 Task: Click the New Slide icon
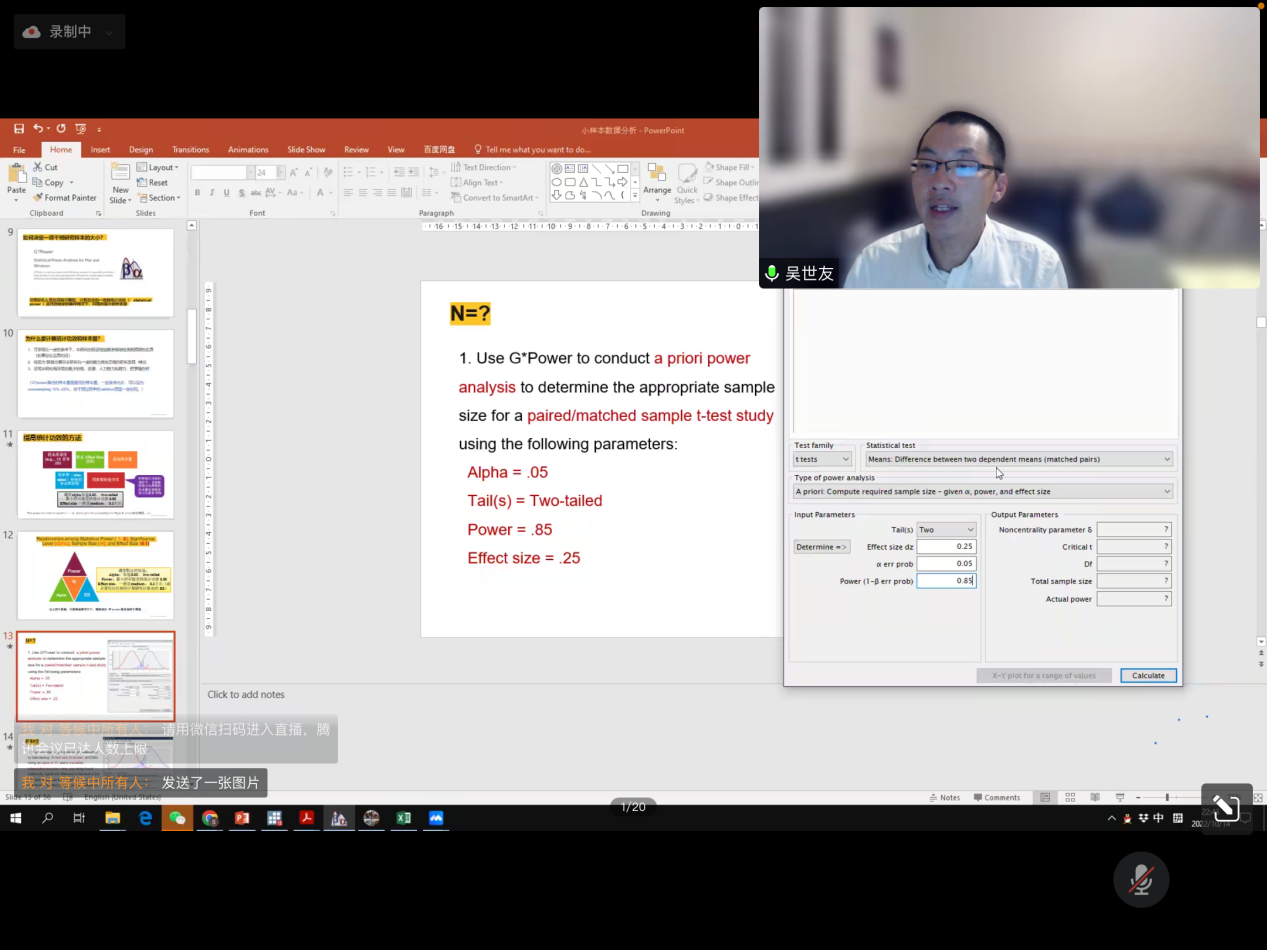point(121,180)
